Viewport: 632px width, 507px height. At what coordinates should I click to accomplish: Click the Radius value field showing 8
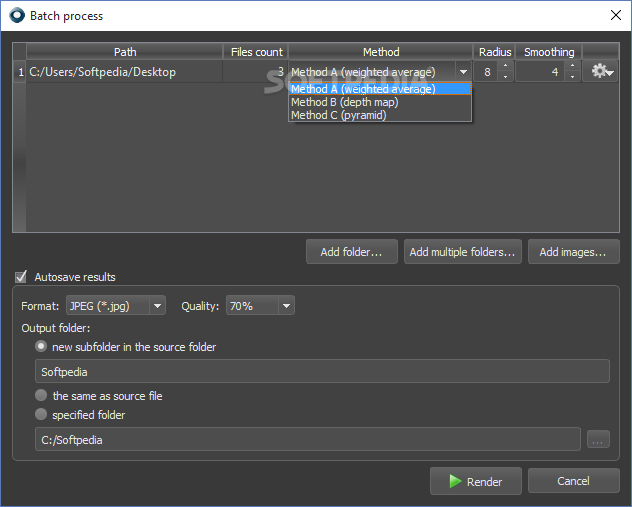coord(487,72)
